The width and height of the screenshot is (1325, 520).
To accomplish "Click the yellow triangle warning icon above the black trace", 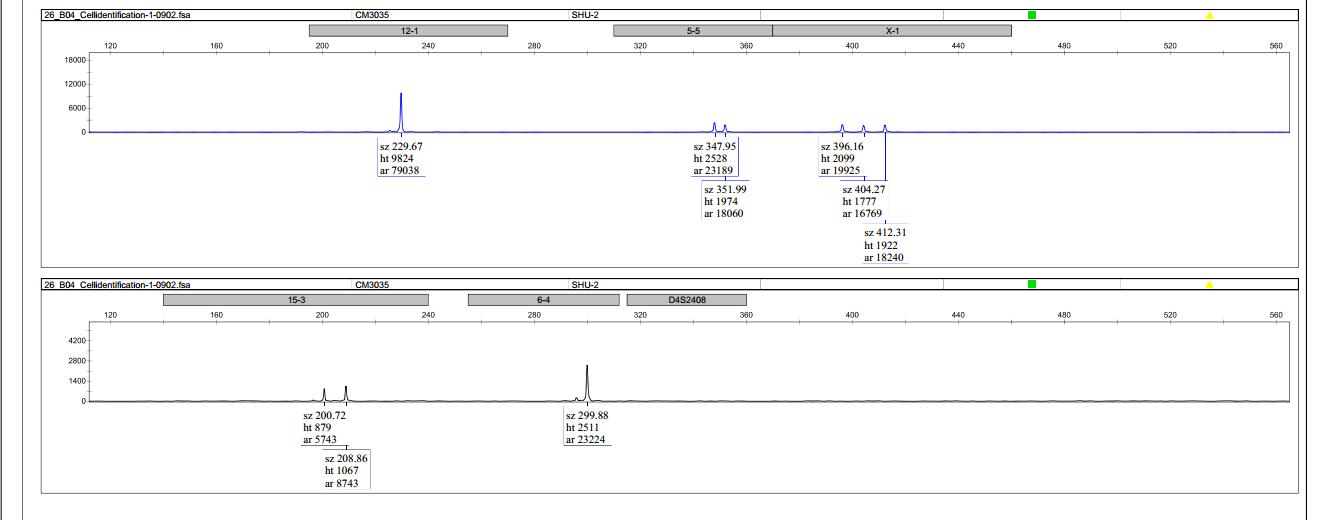I will [x=1209, y=284].
